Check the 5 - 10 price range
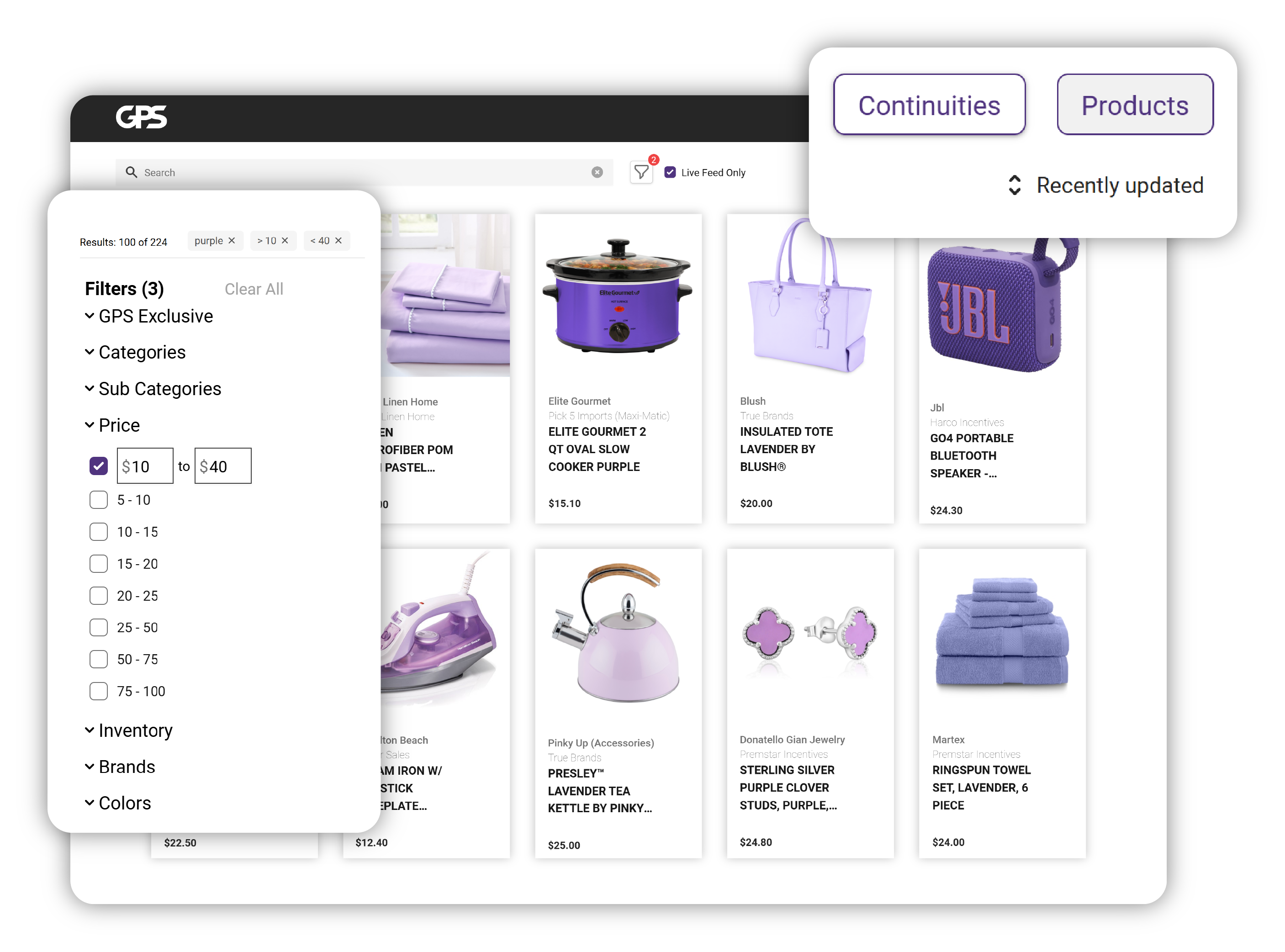This screenshot has height=952, width=1285. [99, 500]
